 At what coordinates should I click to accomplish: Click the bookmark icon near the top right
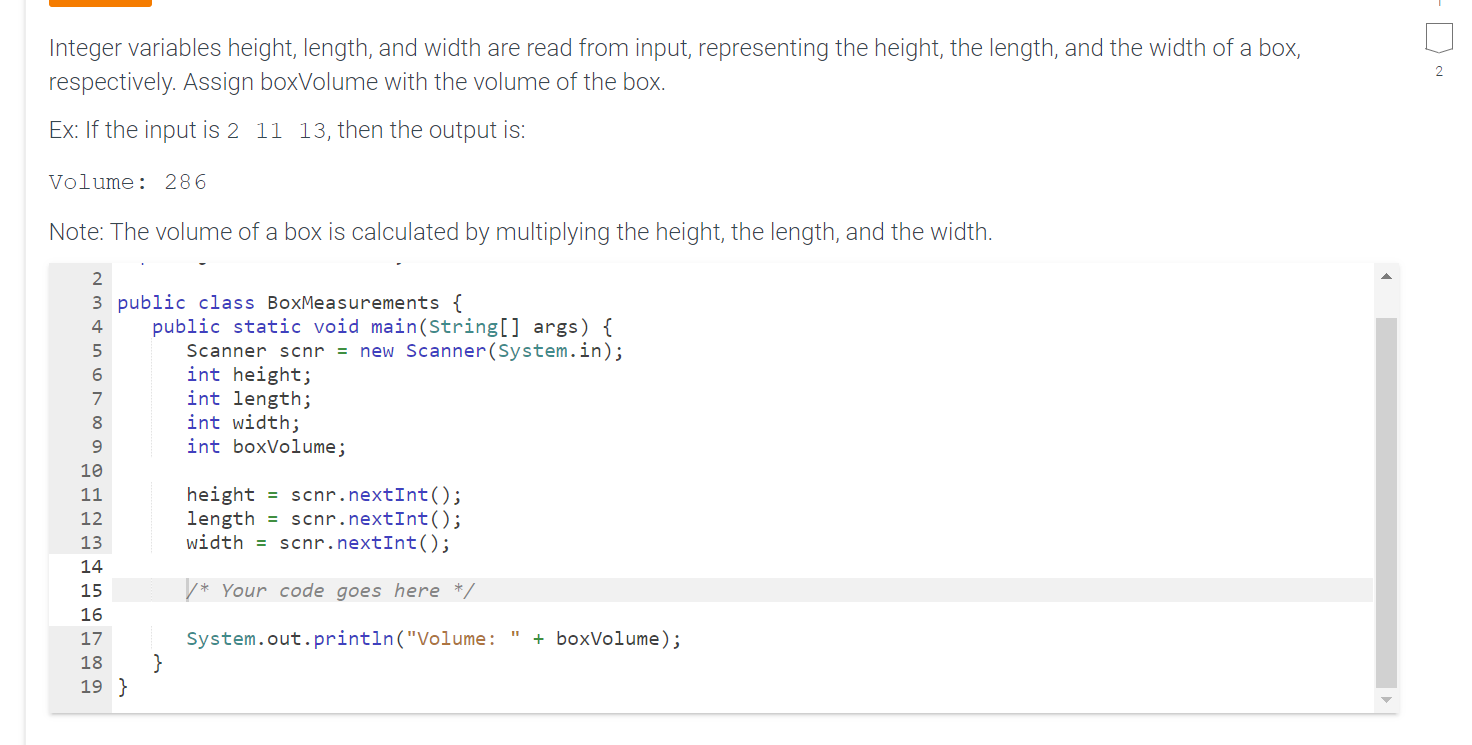coord(1438,38)
